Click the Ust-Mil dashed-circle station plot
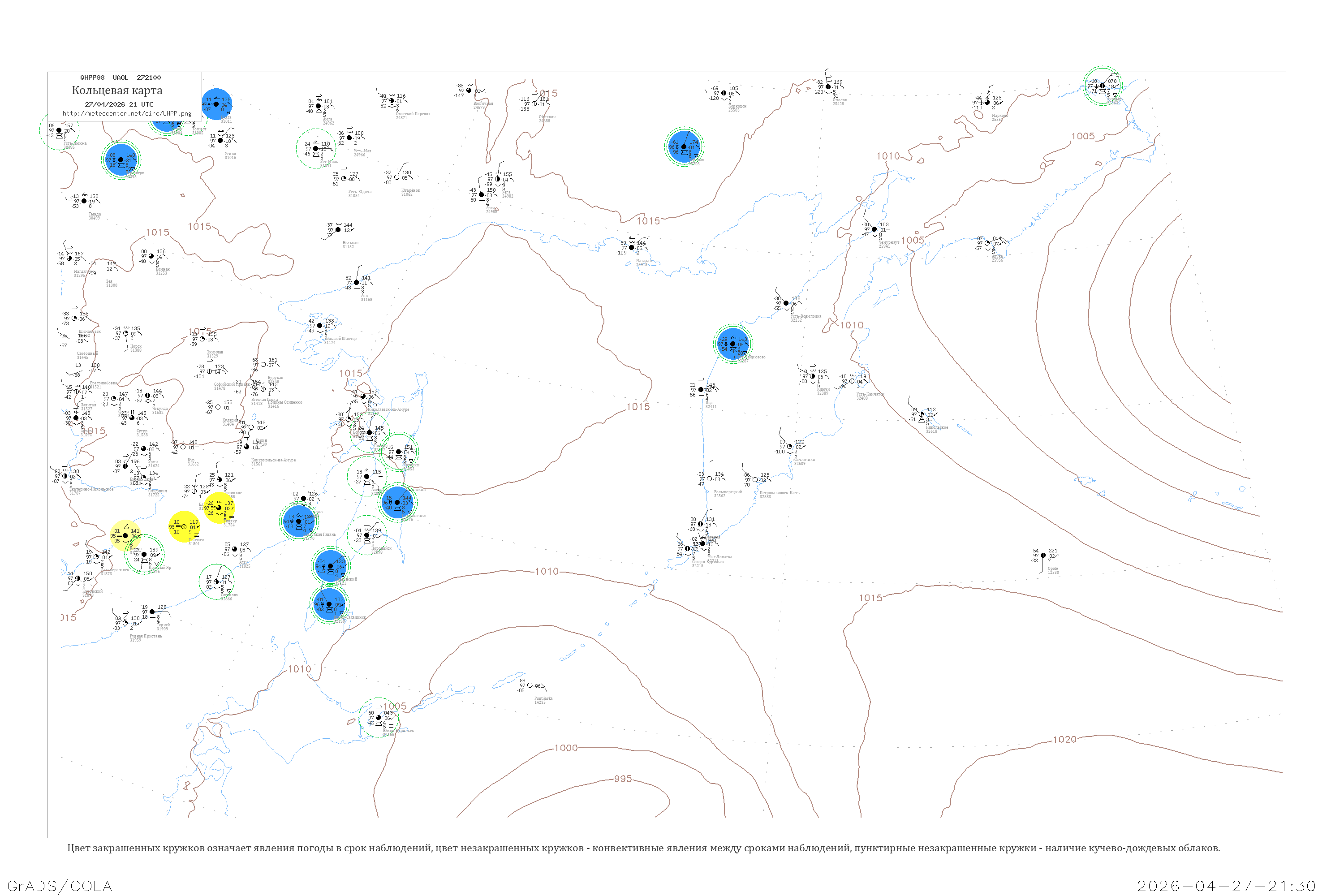This screenshot has width=1344, height=896. tap(315, 149)
